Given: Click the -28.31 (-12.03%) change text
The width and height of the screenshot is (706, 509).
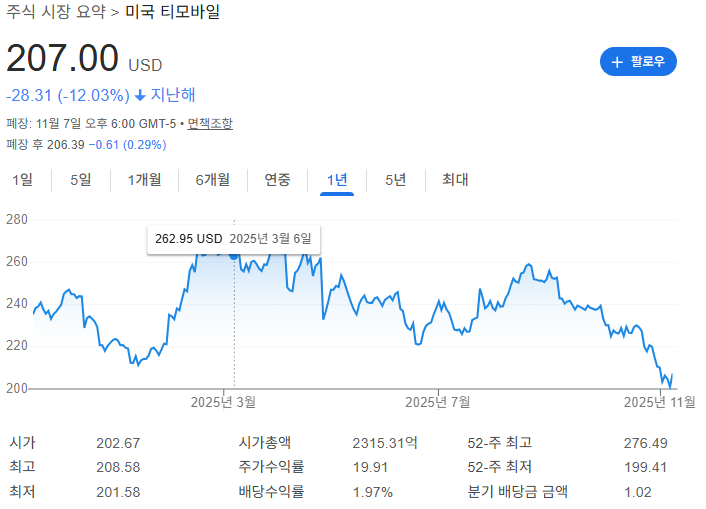Looking at the screenshot, I should pos(68,95).
